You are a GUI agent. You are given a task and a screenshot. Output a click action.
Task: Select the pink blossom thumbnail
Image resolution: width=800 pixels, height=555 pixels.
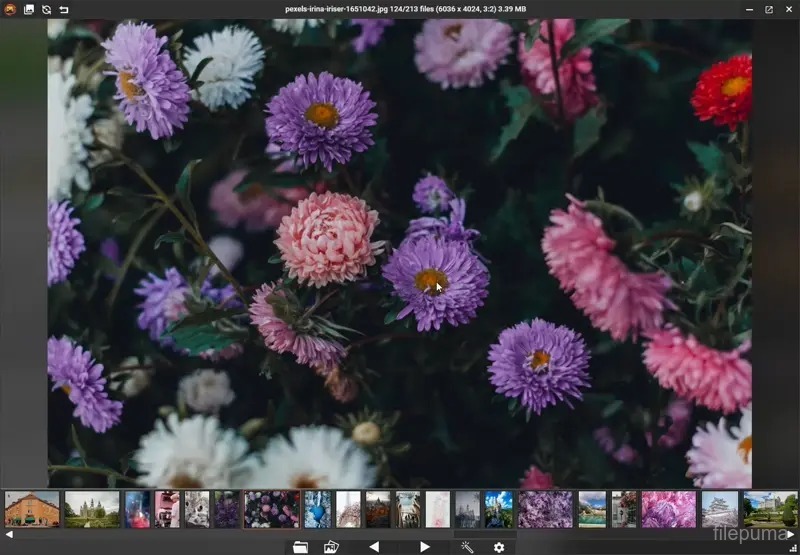coord(668,509)
